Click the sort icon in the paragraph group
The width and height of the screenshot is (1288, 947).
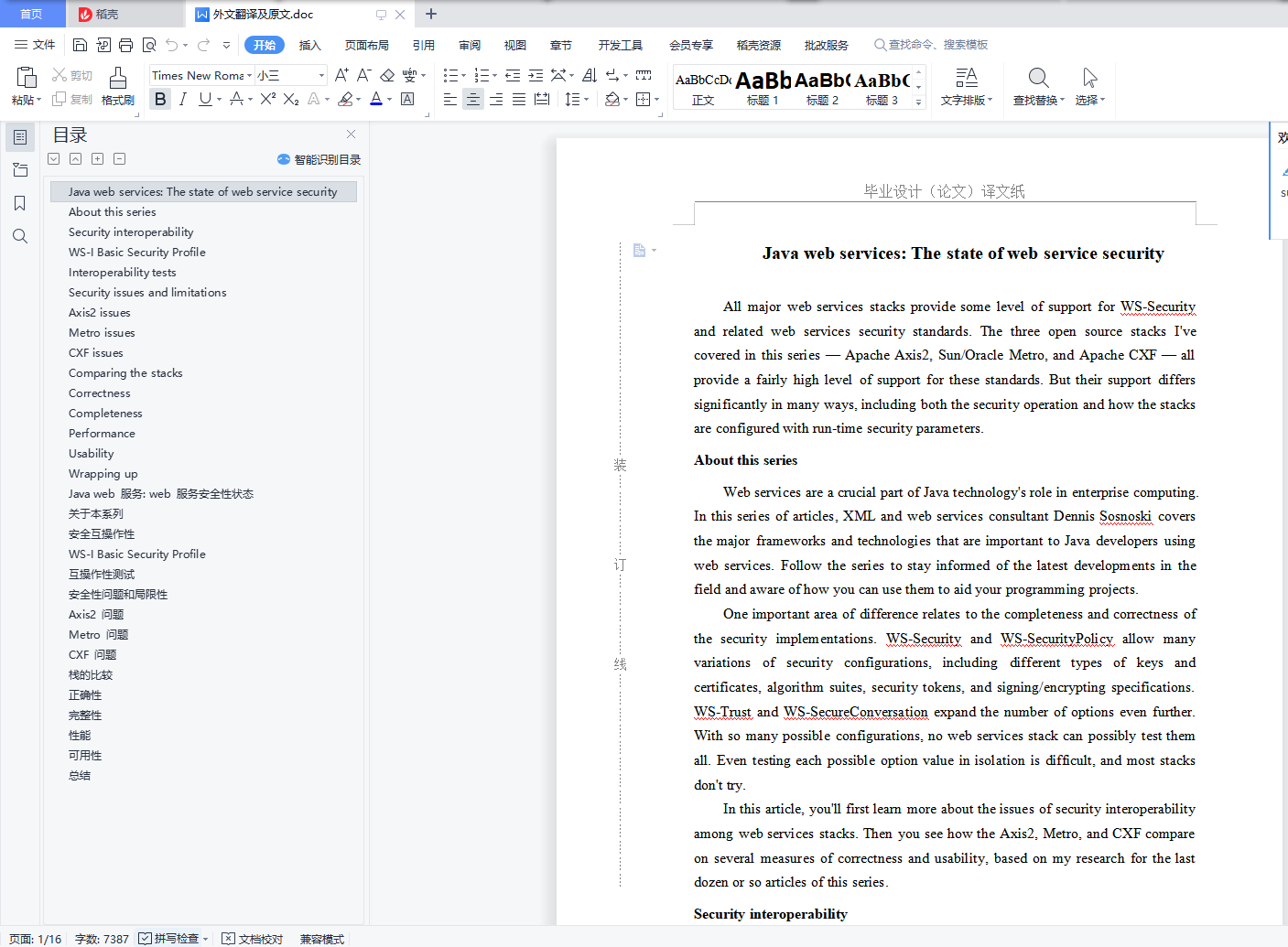[x=590, y=75]
